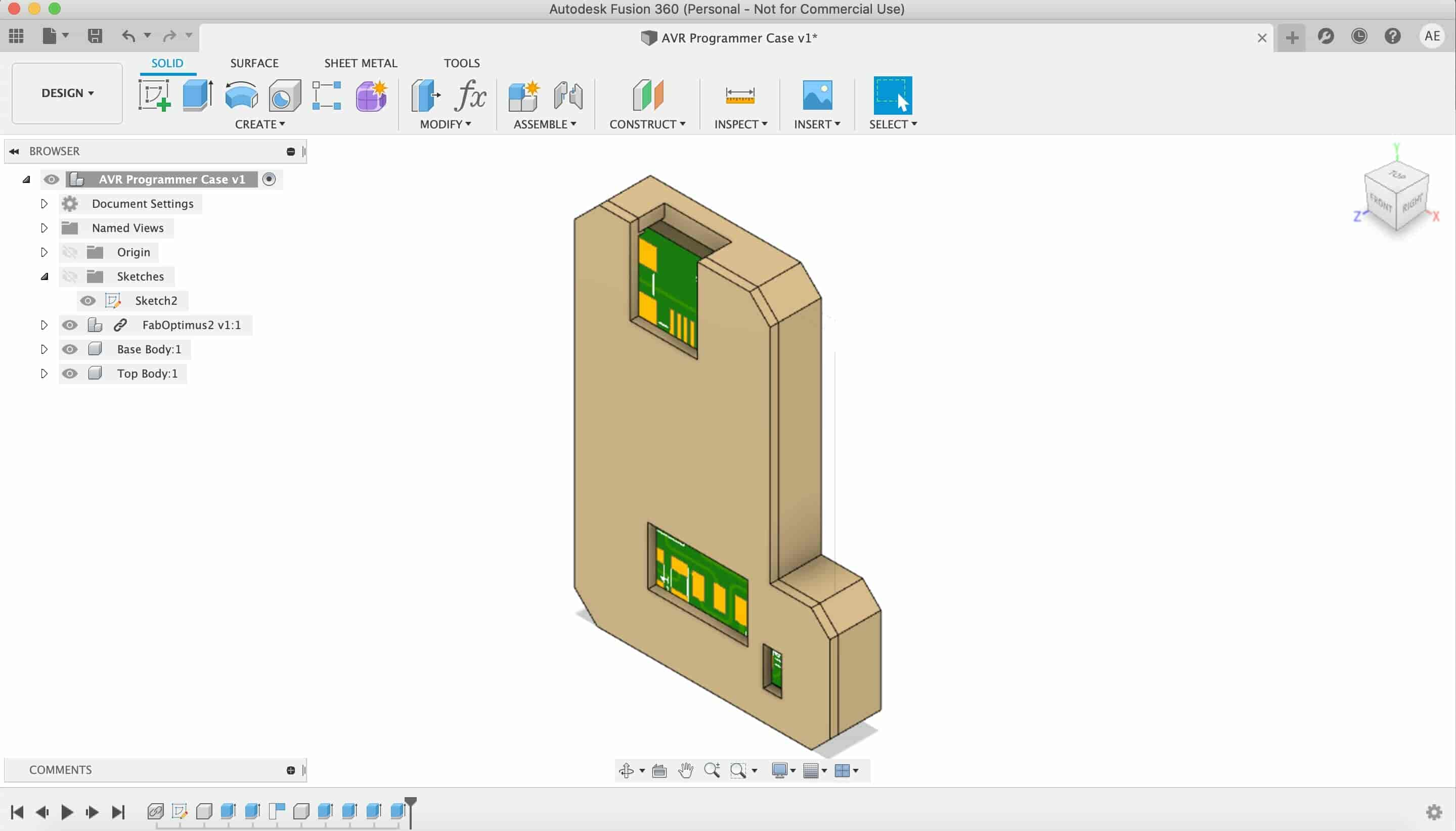Select the Press Pull tool

(425, 95)
